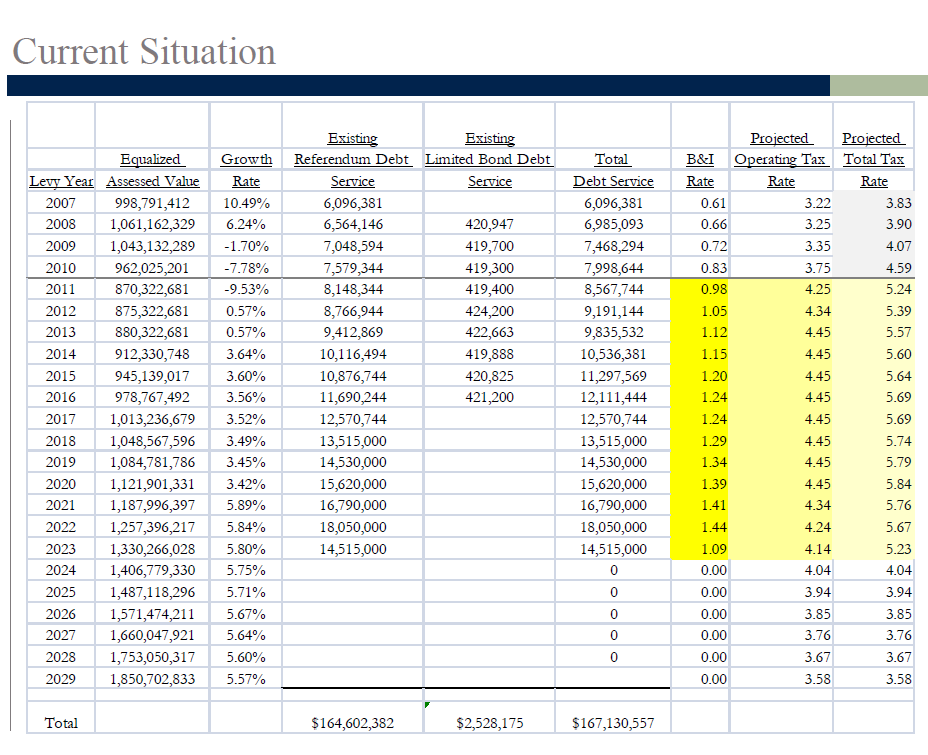The height and width of the screenshot is (755, 928).
Task: Click the Total row label
Action: coord(61,722)
